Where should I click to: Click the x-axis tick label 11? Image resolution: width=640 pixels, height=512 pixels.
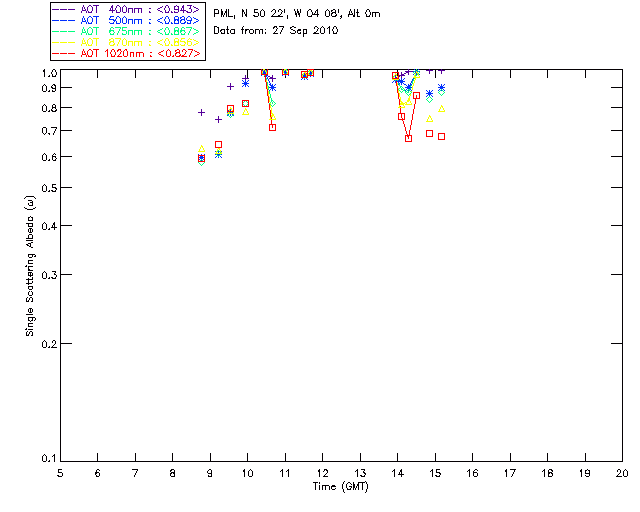[285, 473]
